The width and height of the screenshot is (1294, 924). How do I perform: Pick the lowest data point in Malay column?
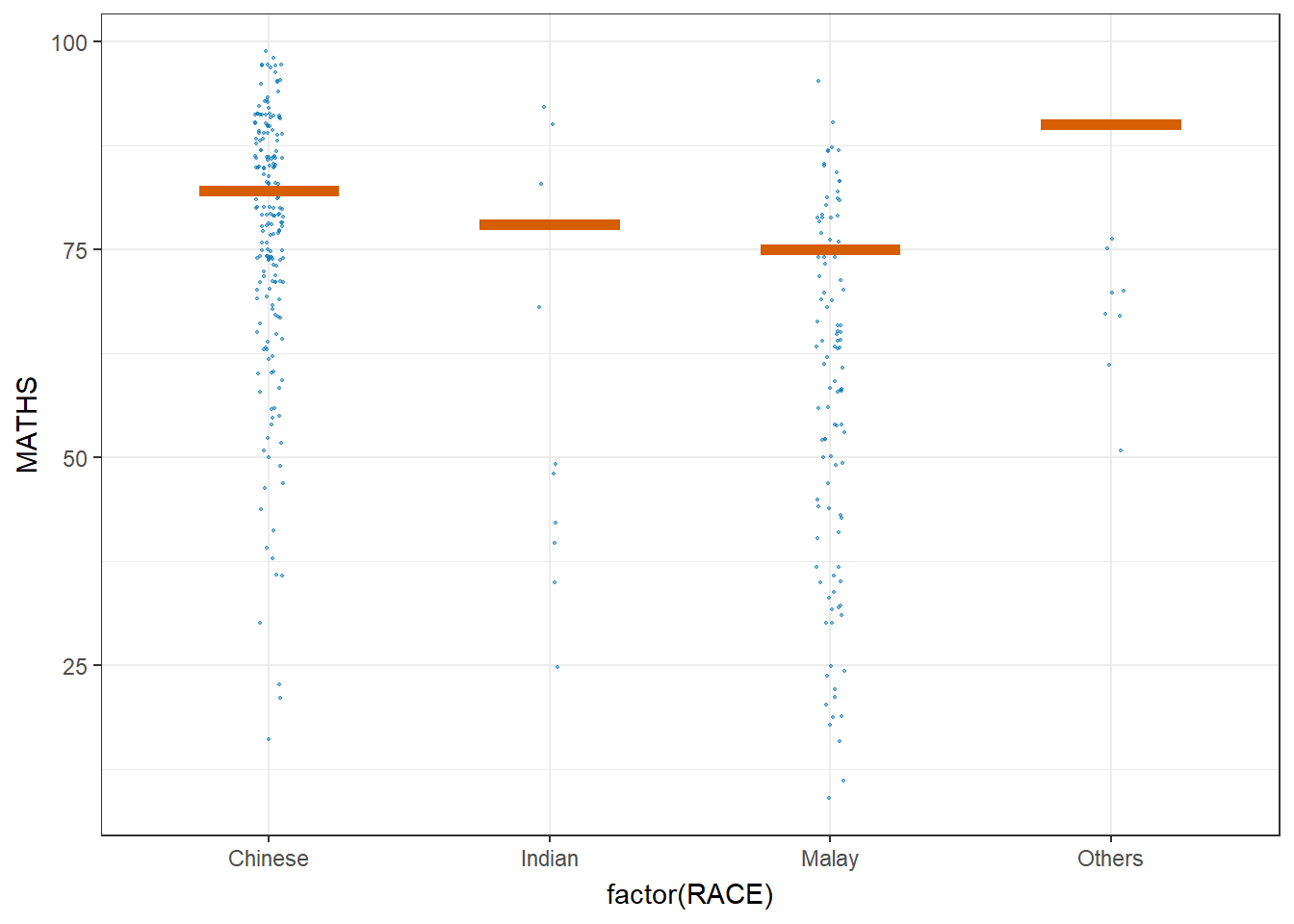coord(829,798)
